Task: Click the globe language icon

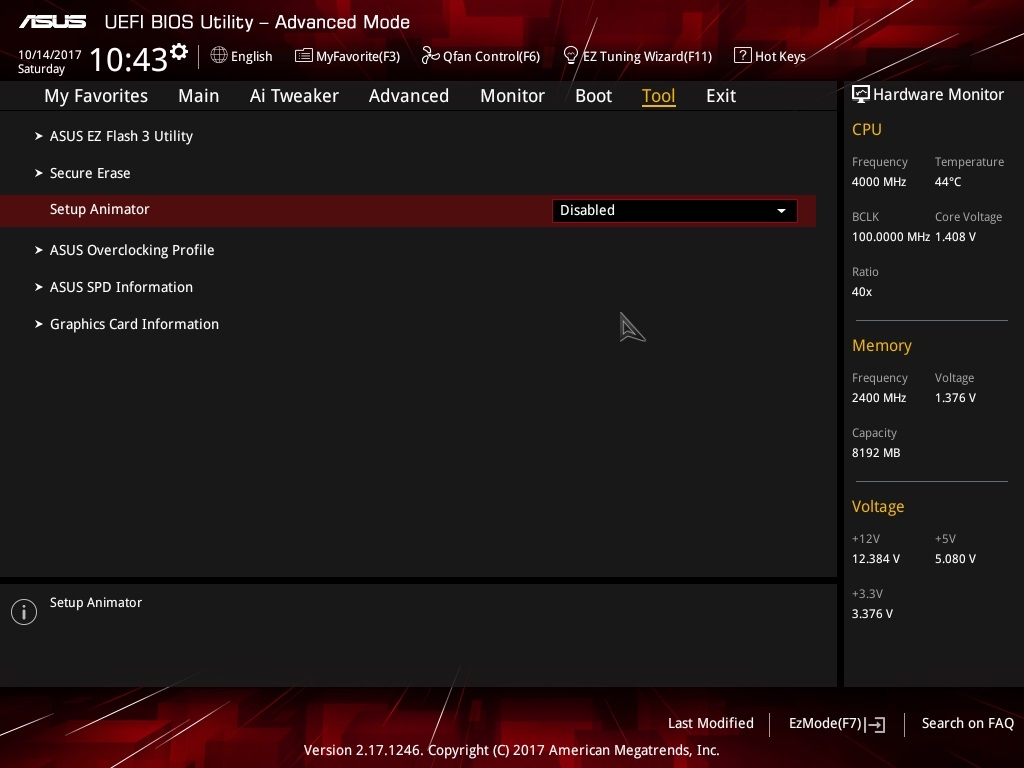Action: [219, 56]
